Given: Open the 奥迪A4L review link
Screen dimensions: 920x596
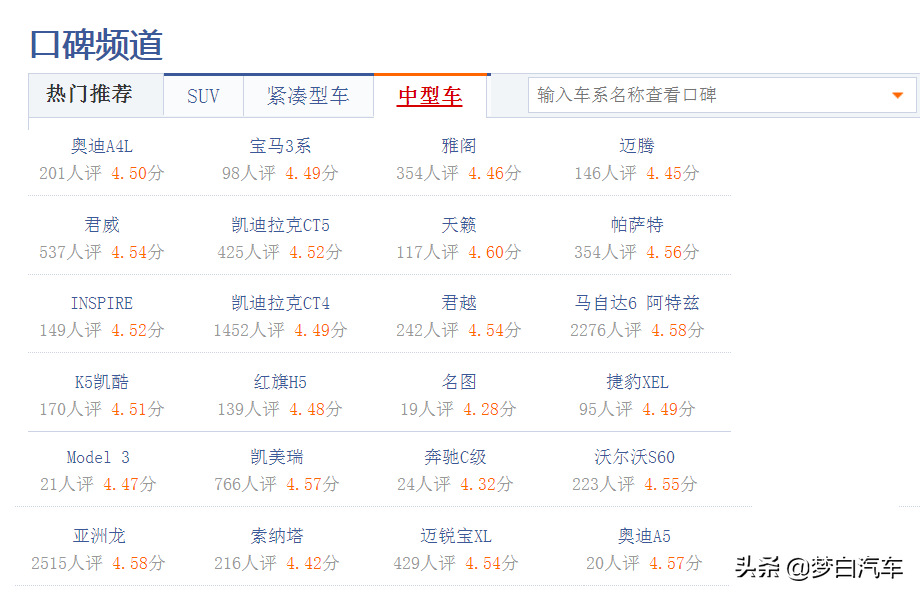Looking at the screenshot, I should 102,146.
